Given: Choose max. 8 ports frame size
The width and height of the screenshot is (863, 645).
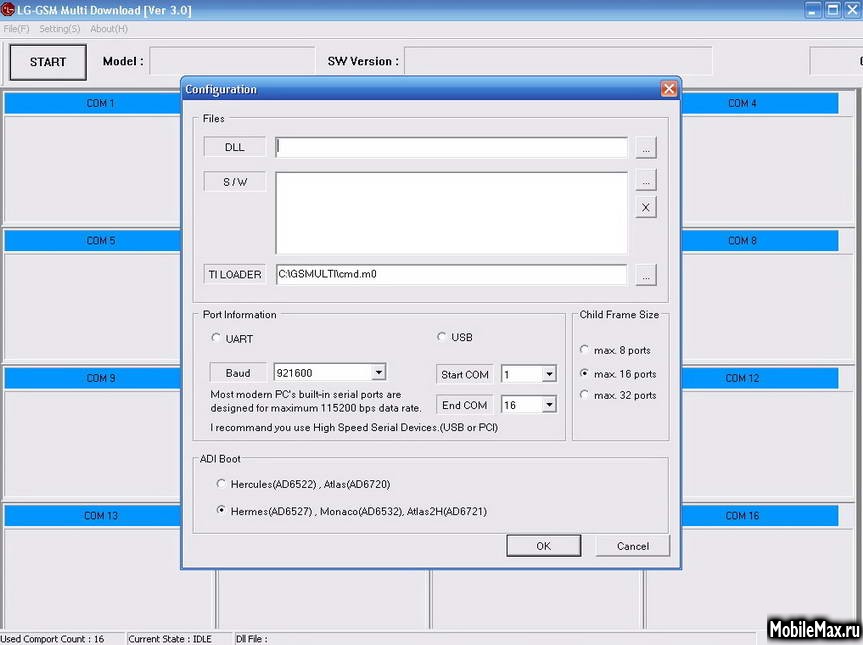Looking at the screenshot, I should click(x=585, y=350).
